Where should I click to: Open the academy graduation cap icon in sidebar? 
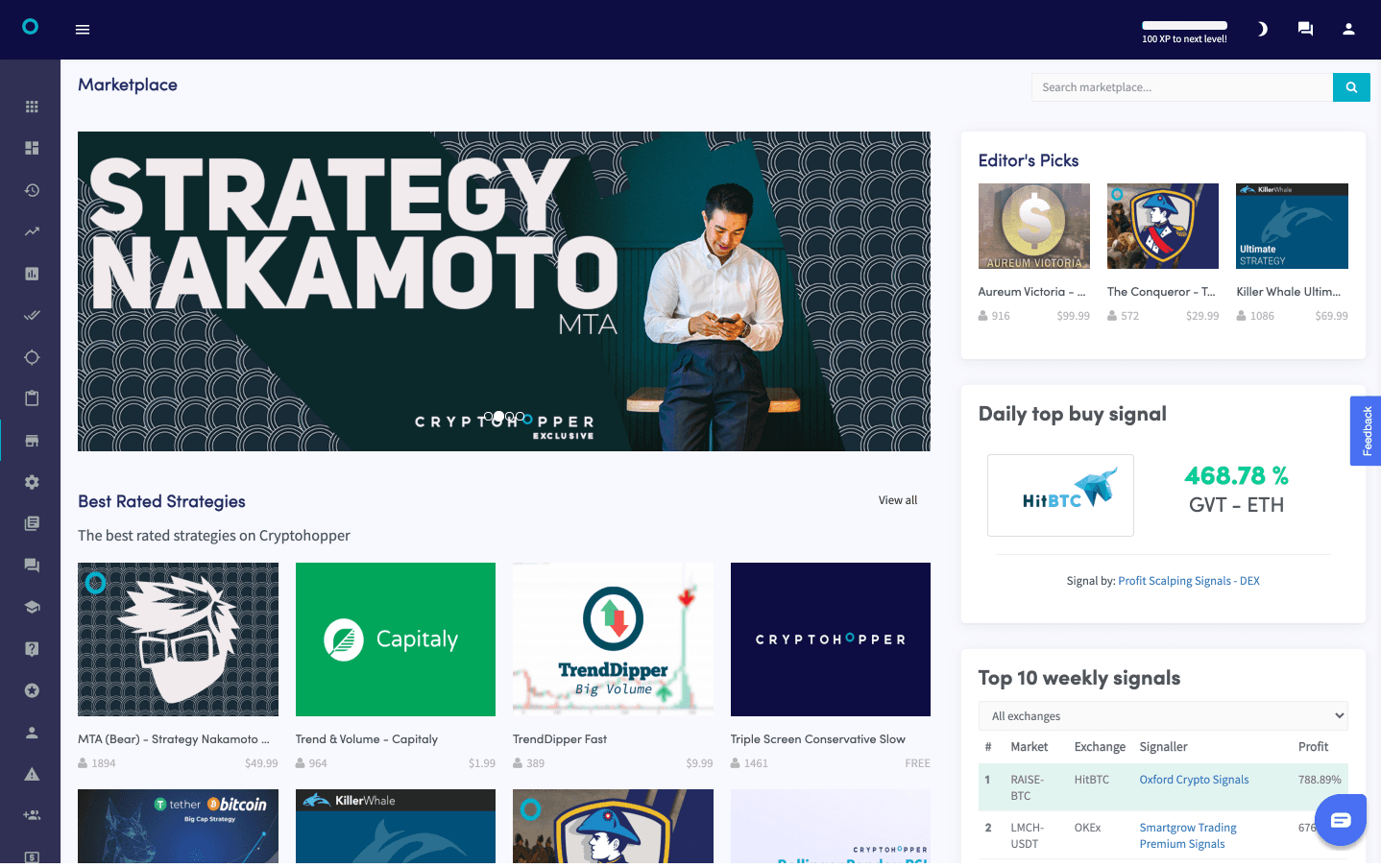[x=32, y=607]
